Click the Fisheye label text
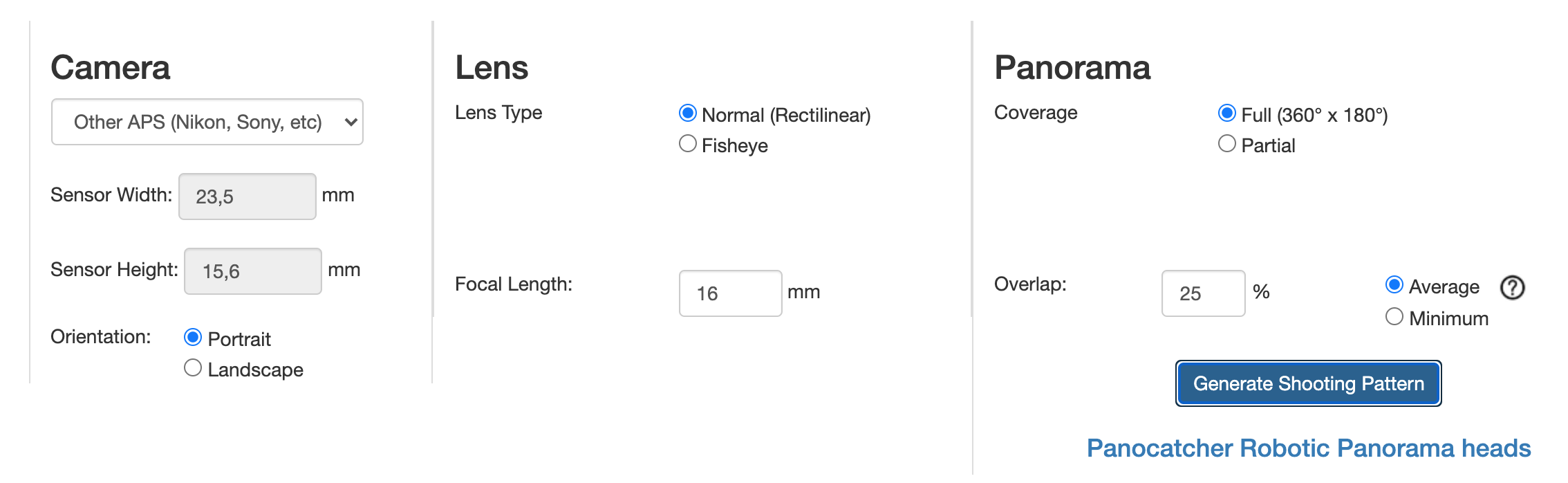This screenshot has height=483, width=1568. tap(735, 145)
